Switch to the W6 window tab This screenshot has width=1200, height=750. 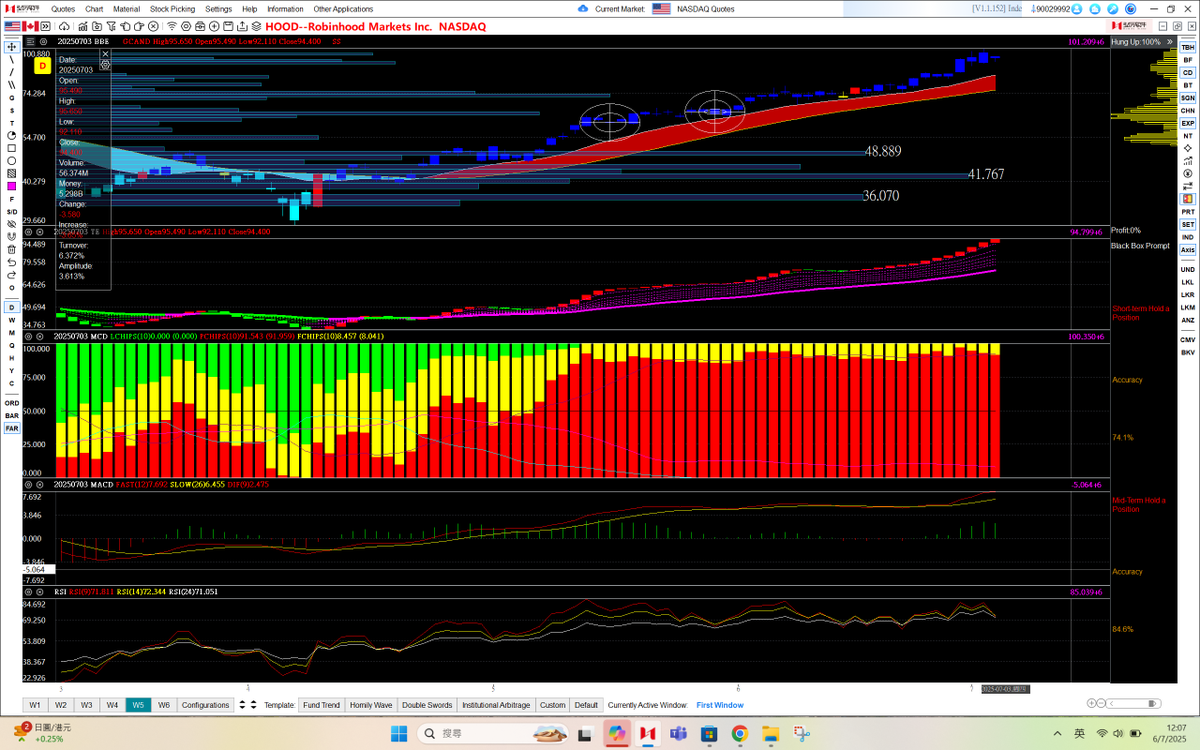coord(163,705)
